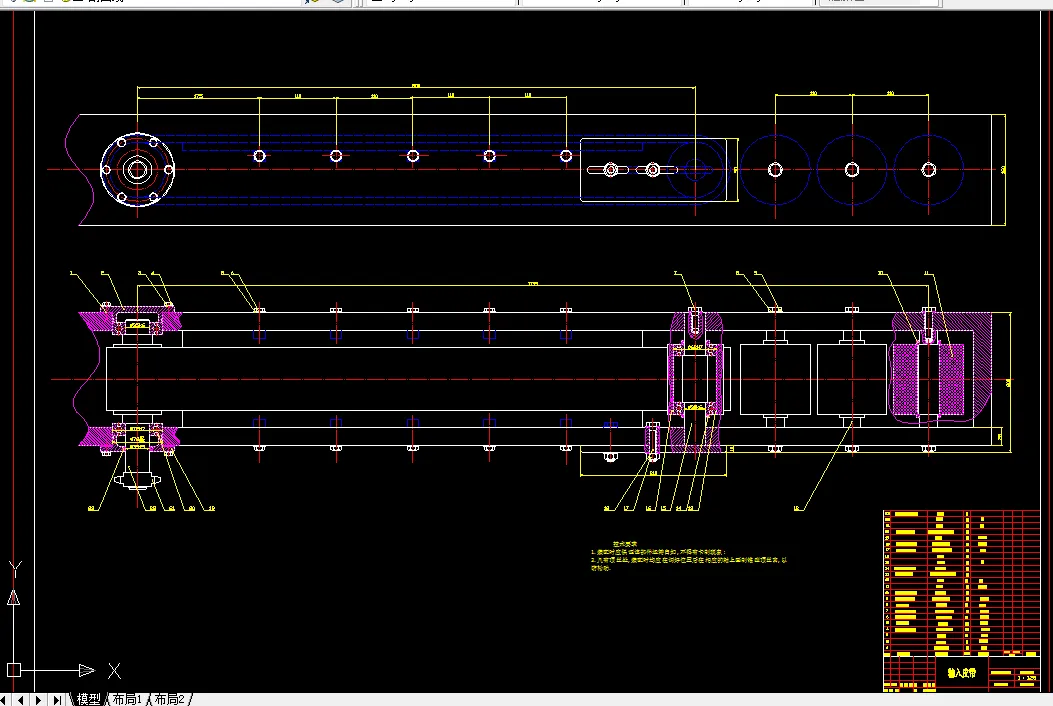Open the 布局1 layout tab
This screenshot has width=1053, height=706.
point(127,699)
